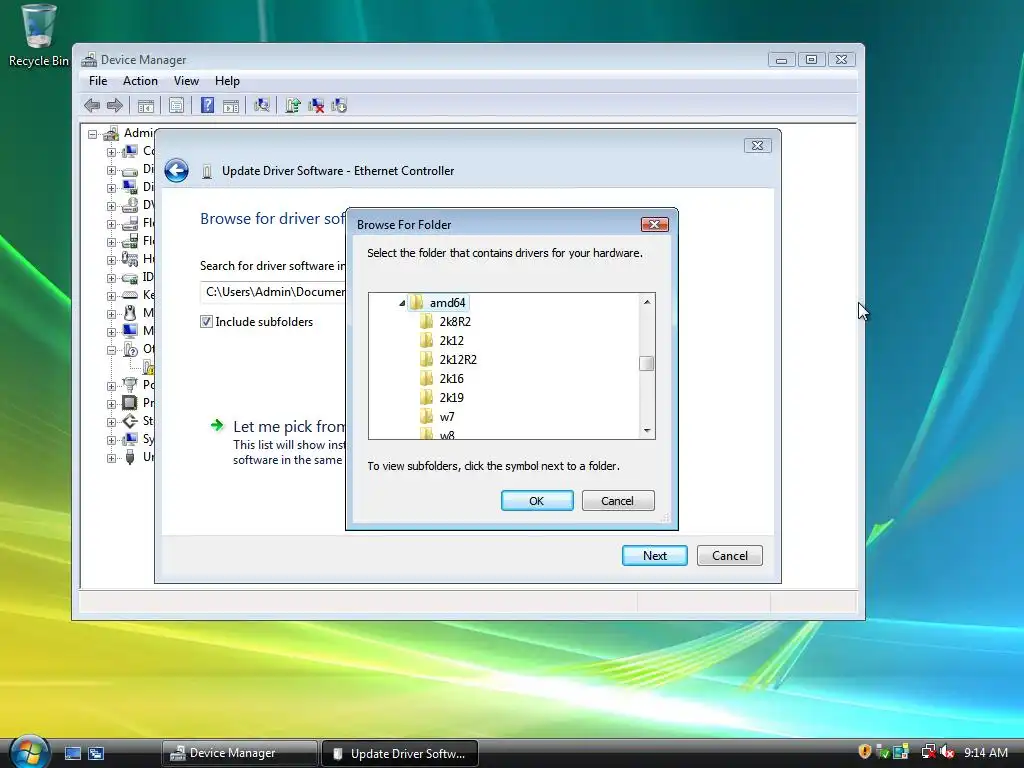Uncheck the Include subfolders checkbox

[206, 321]
